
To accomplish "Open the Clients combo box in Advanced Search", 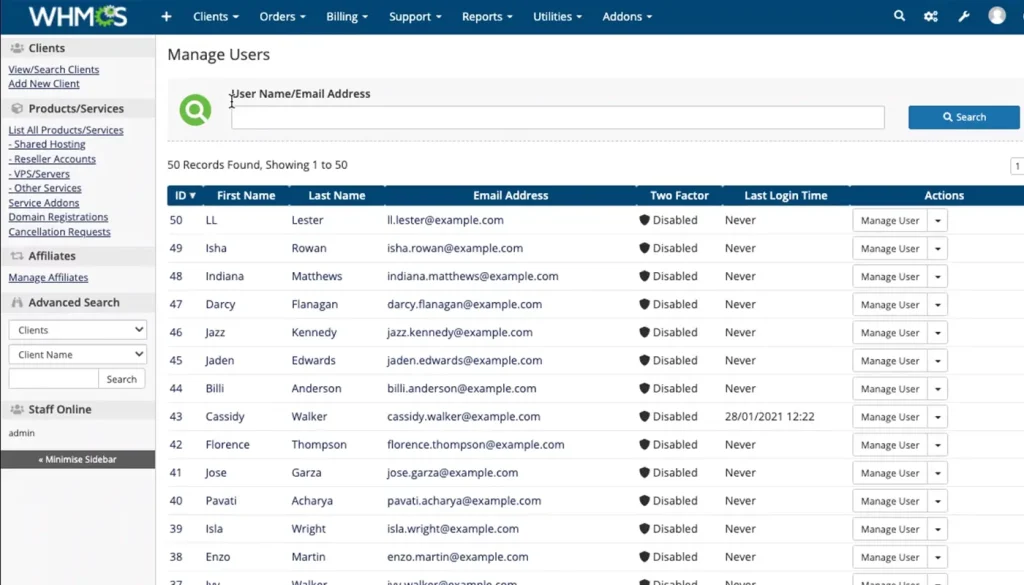I will pyautogui.click(x=77, y=329).
